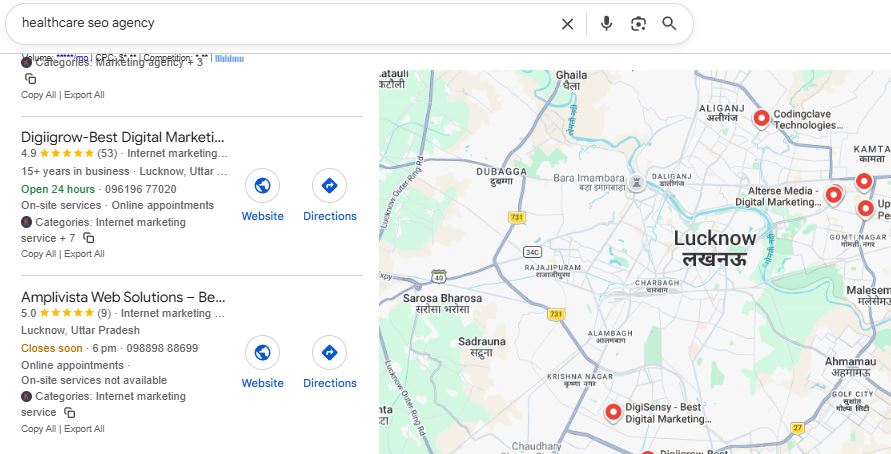Follow the Website text link under Amplivista

point(263,383)
